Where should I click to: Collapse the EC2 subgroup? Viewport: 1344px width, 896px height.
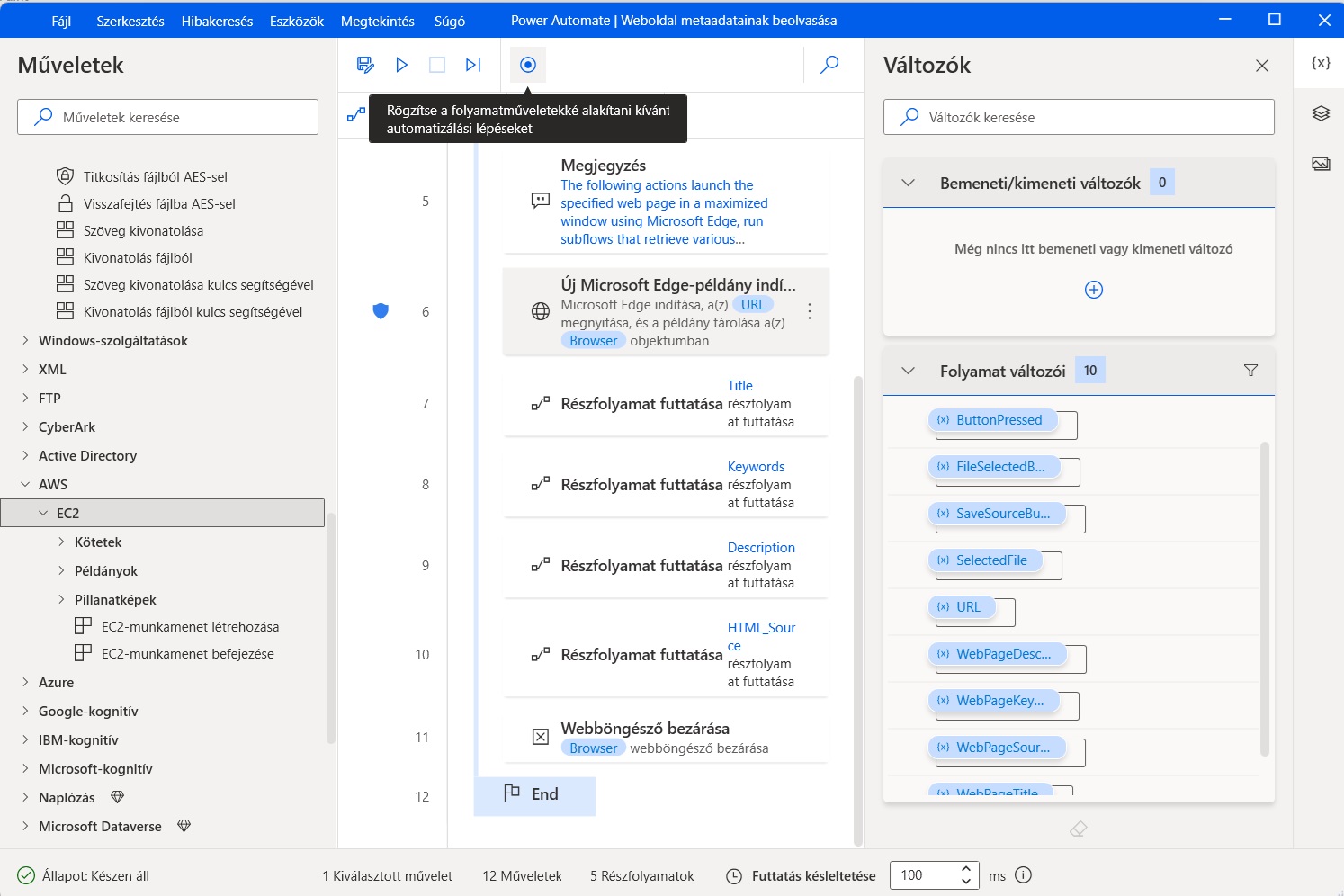[x=43, y=513]
